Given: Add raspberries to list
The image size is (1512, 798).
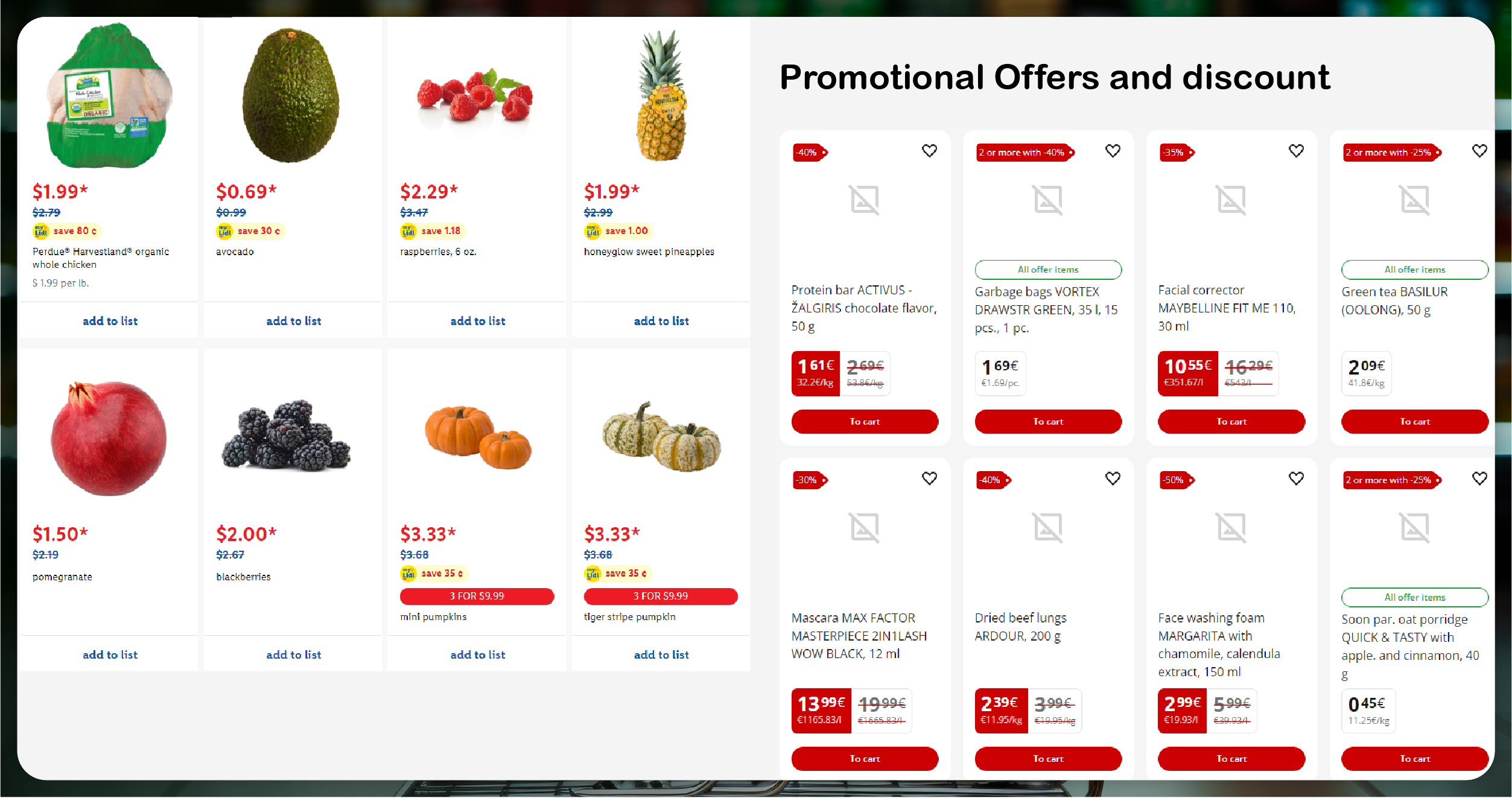Looking at the screenshot, I should [x=477, y=321].
